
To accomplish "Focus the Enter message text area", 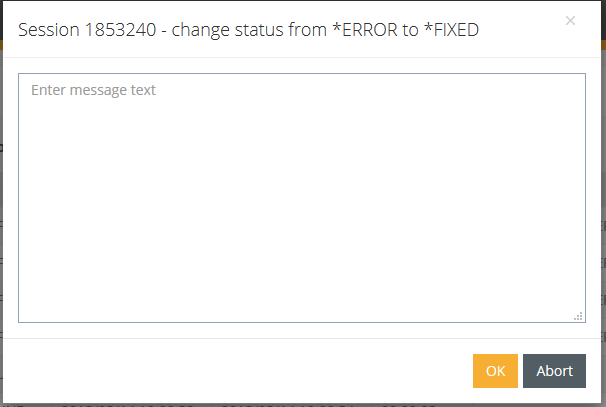I will pos(302,198).
